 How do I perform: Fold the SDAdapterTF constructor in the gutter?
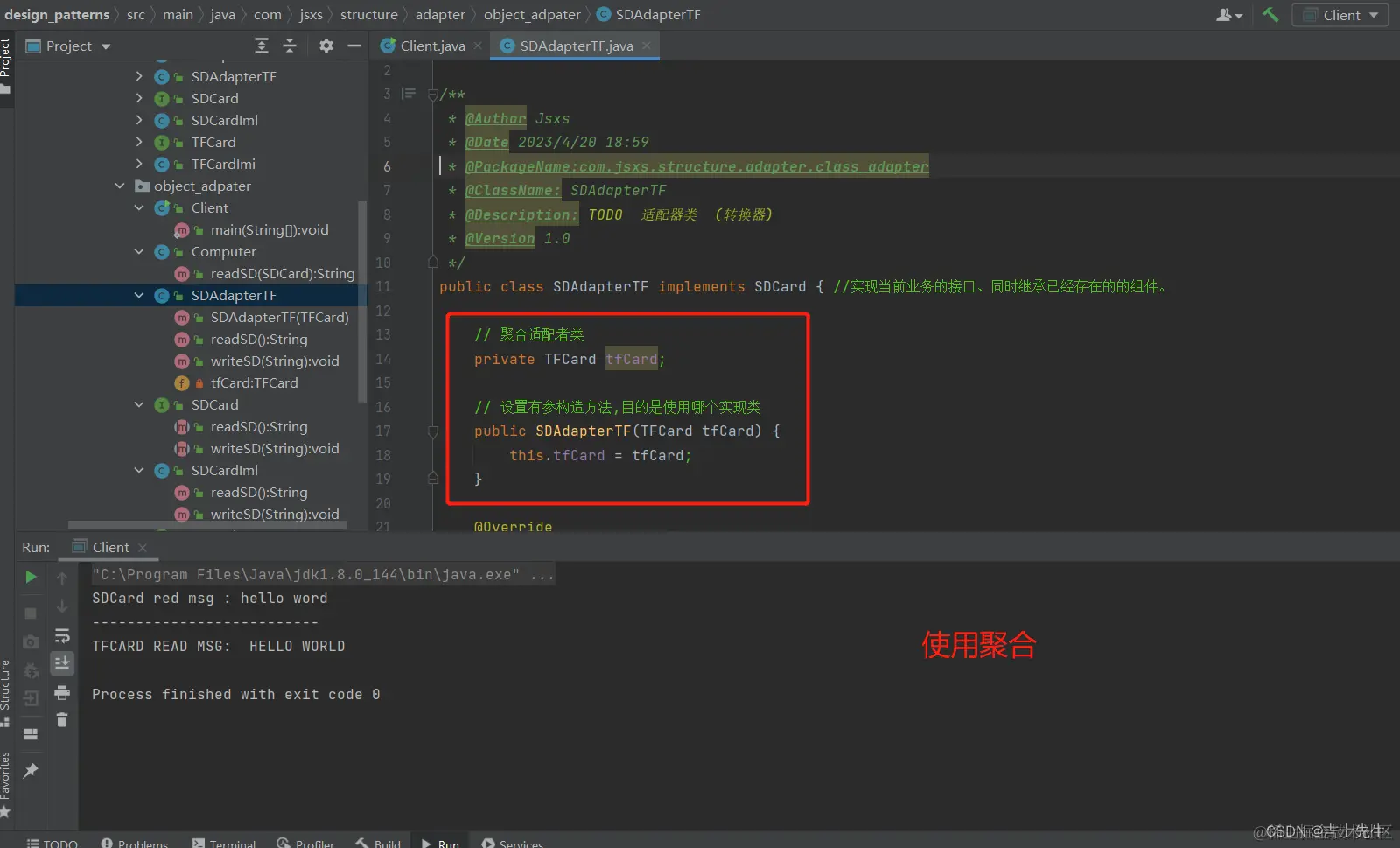(432, 431)
